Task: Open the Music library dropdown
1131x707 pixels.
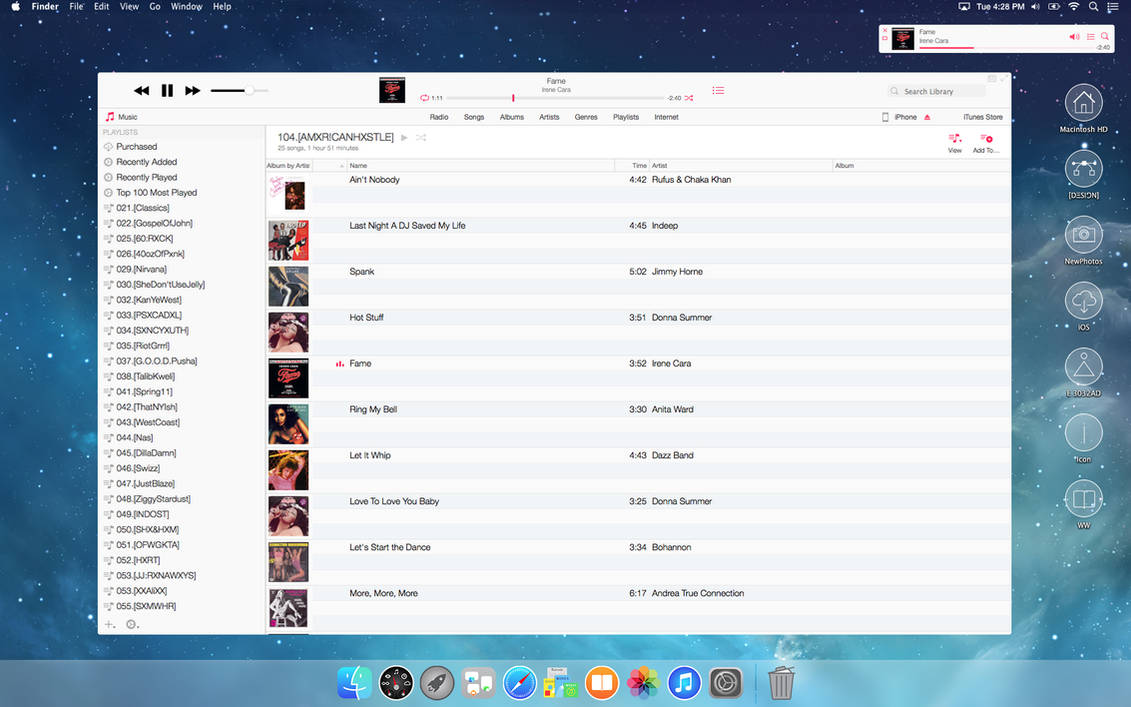Action: click(121, 117)
